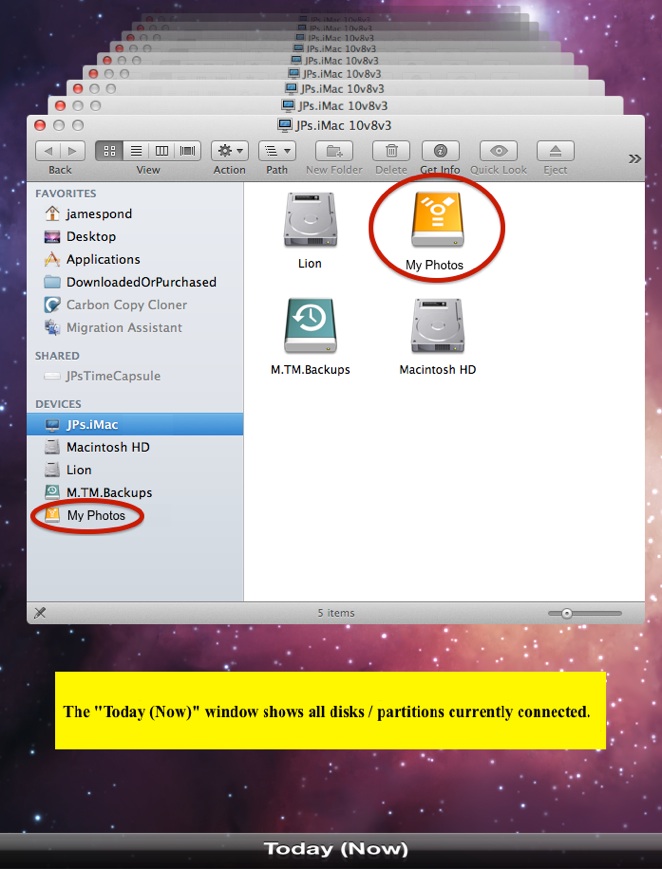The height and width of the screenshot is (869, 662).
Task: Click the Quick Look eye button
Action: pyautogui.click(x=498, y=151)
